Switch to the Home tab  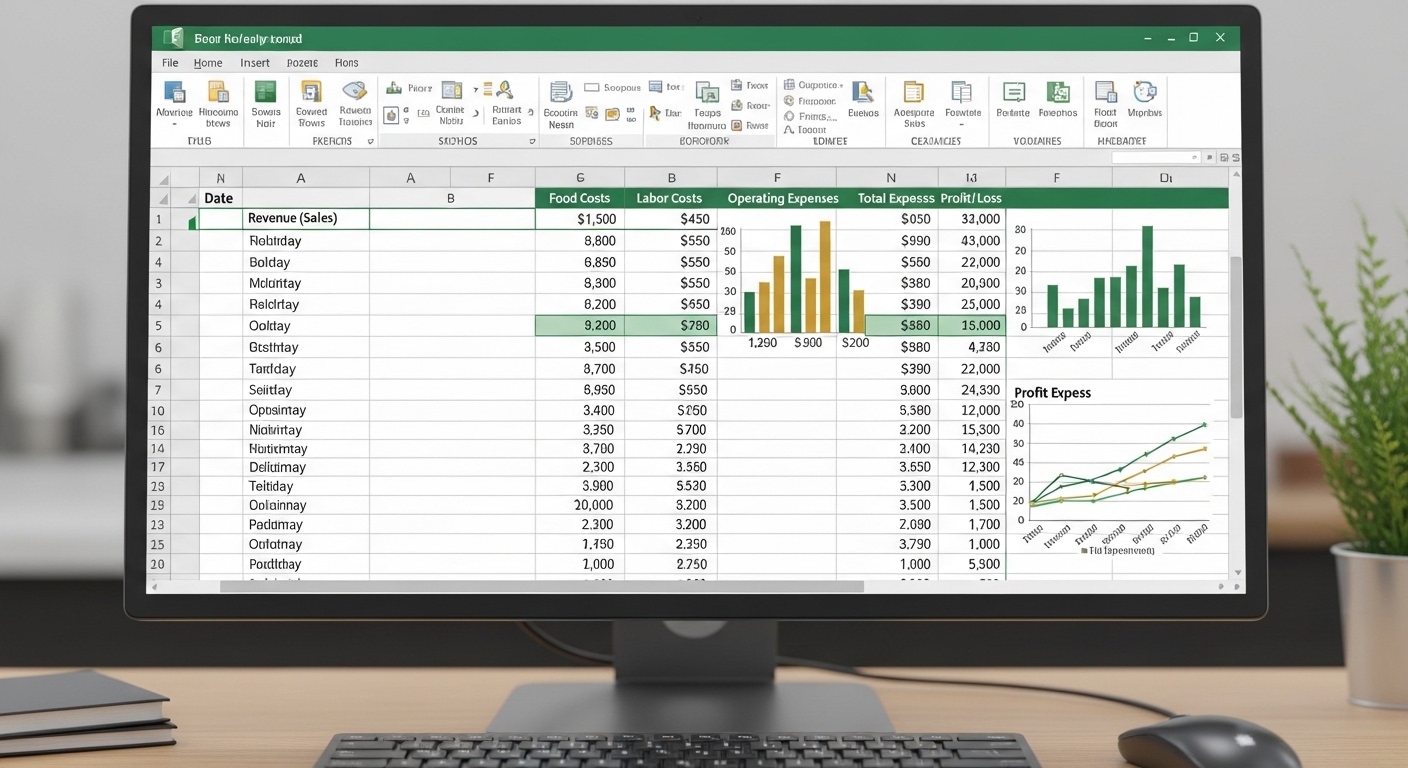point(208,63)
